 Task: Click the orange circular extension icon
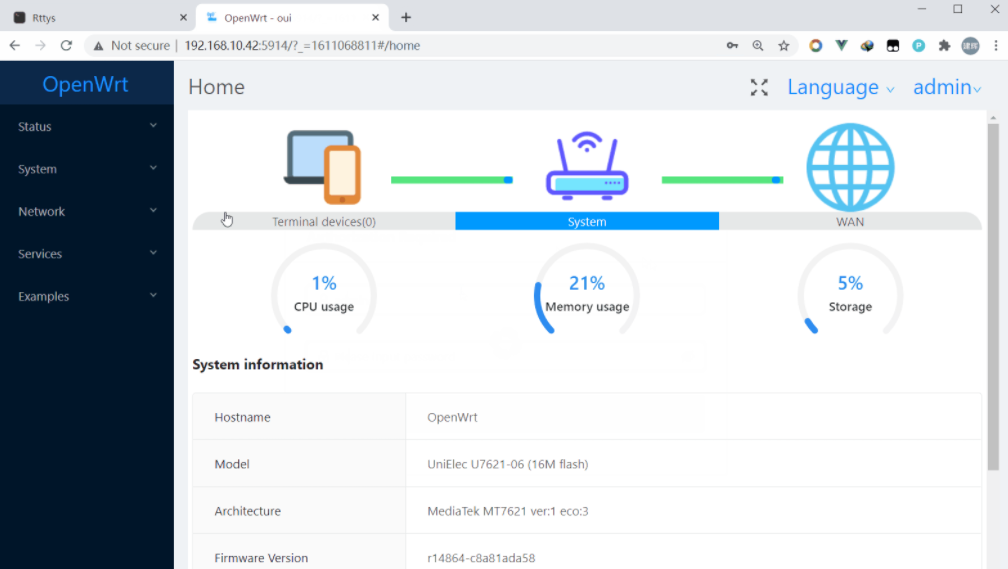point(816,46)
